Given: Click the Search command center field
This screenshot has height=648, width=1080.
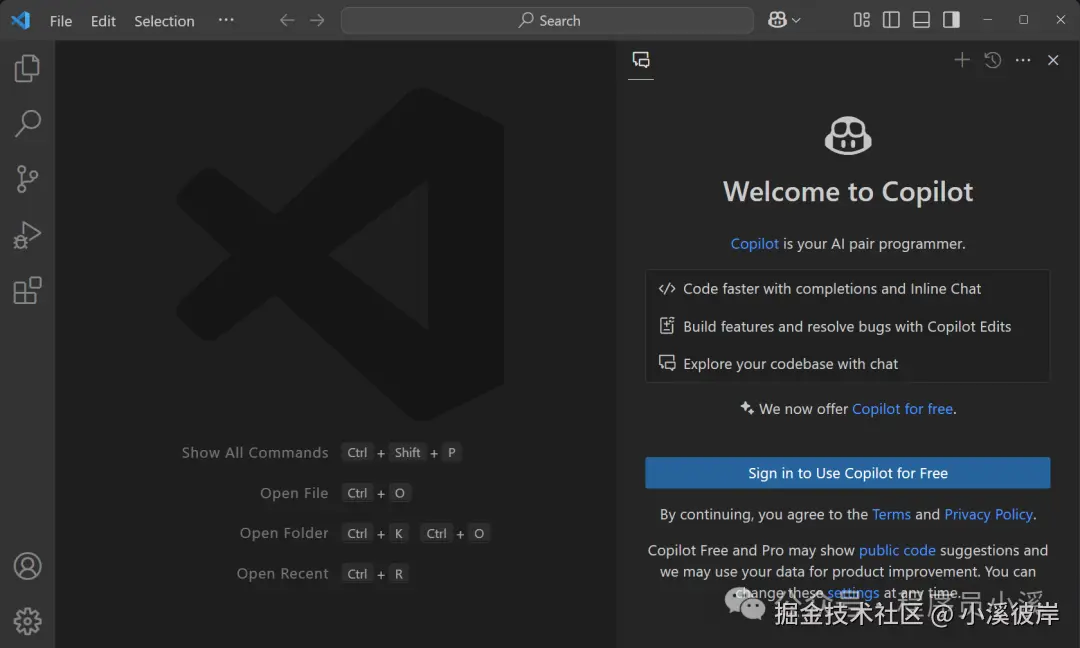Looking at the screenshot, I should (548, 21).
